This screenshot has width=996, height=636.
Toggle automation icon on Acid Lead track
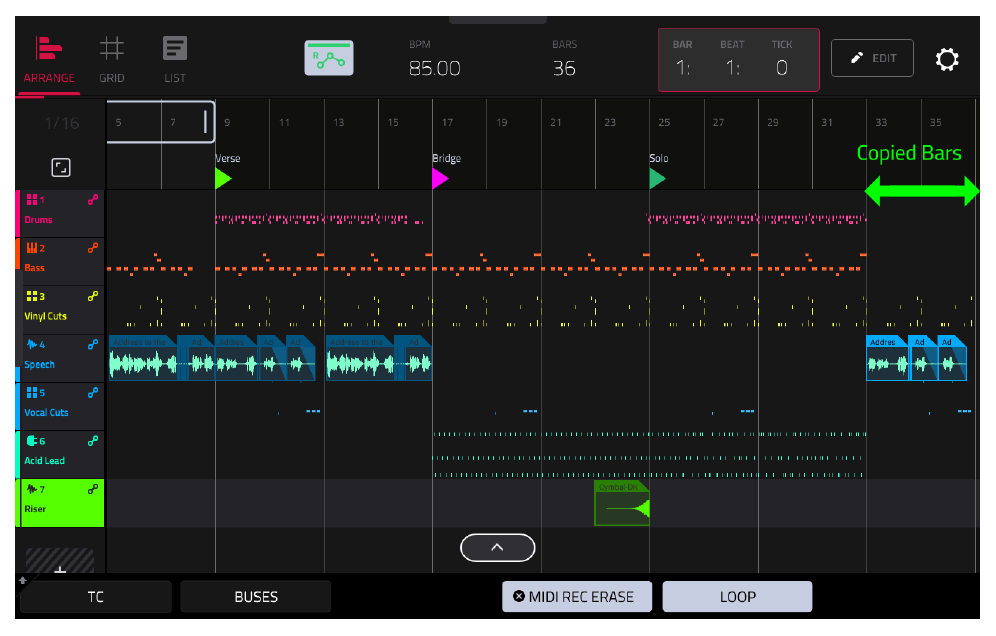tap(93, 441)
